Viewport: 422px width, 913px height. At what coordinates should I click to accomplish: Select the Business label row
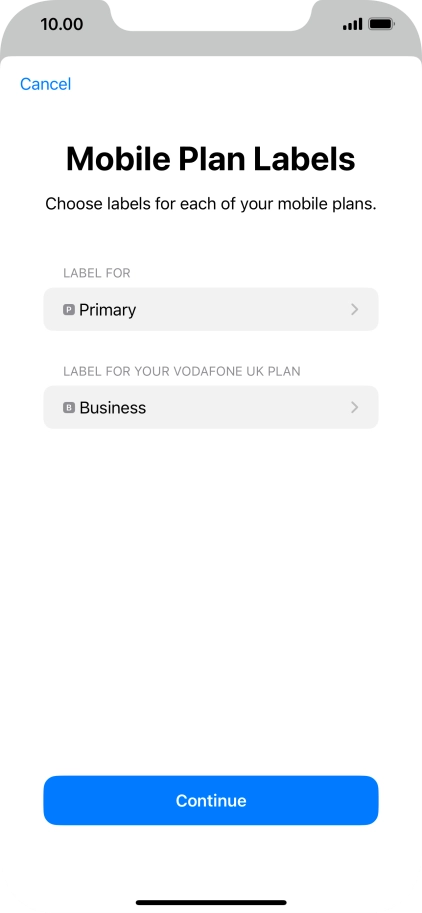[211, 407]
